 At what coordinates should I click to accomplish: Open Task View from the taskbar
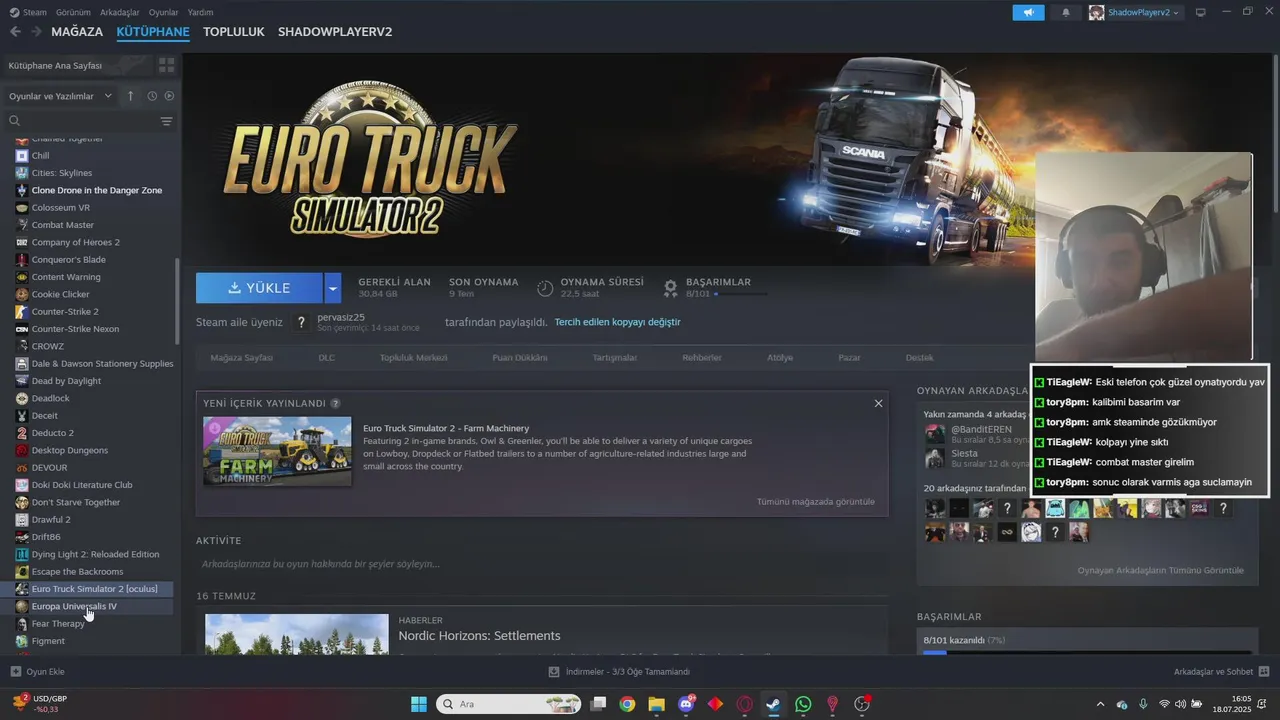[x=598, y=704]
